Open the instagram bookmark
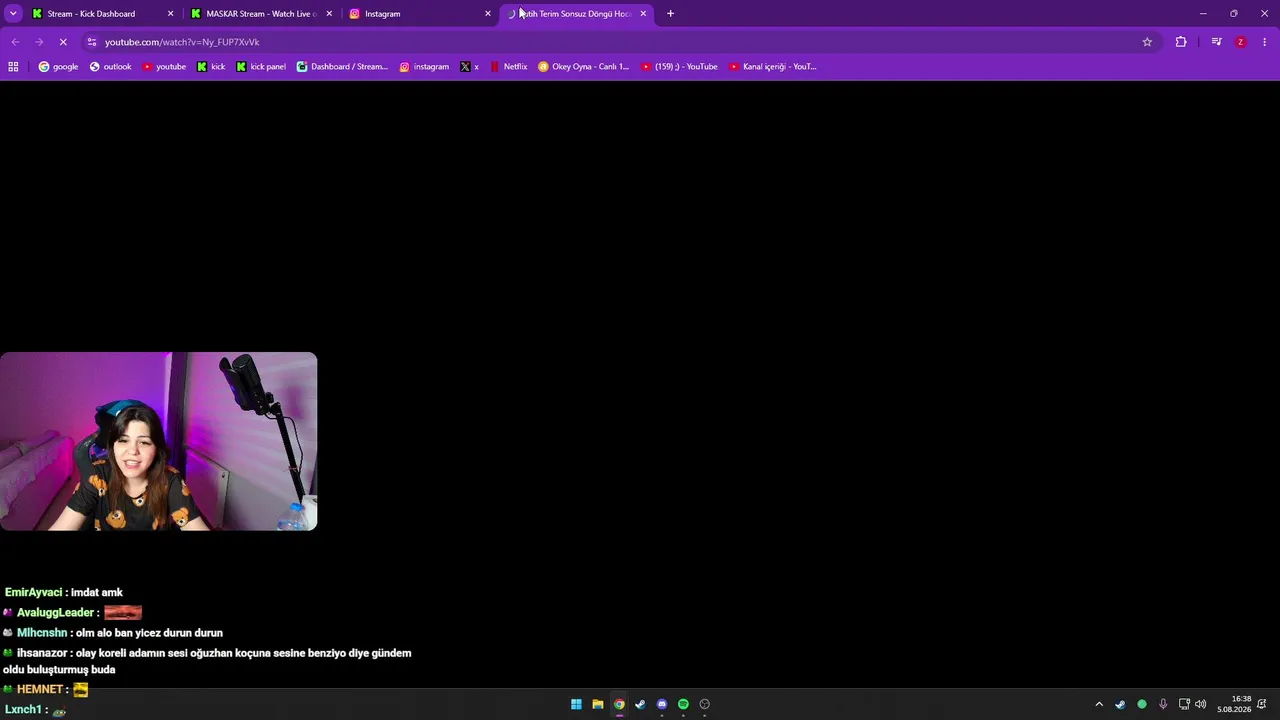The width and height of the screenshot is (1280, 720). 424,67
